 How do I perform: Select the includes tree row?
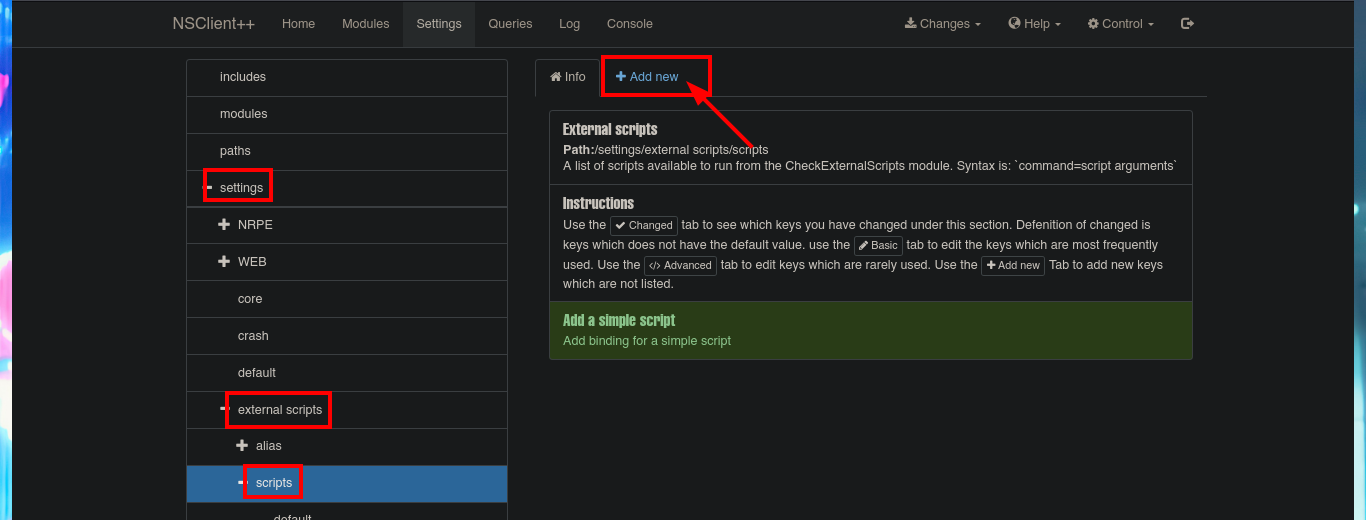[x=347, y=77]
